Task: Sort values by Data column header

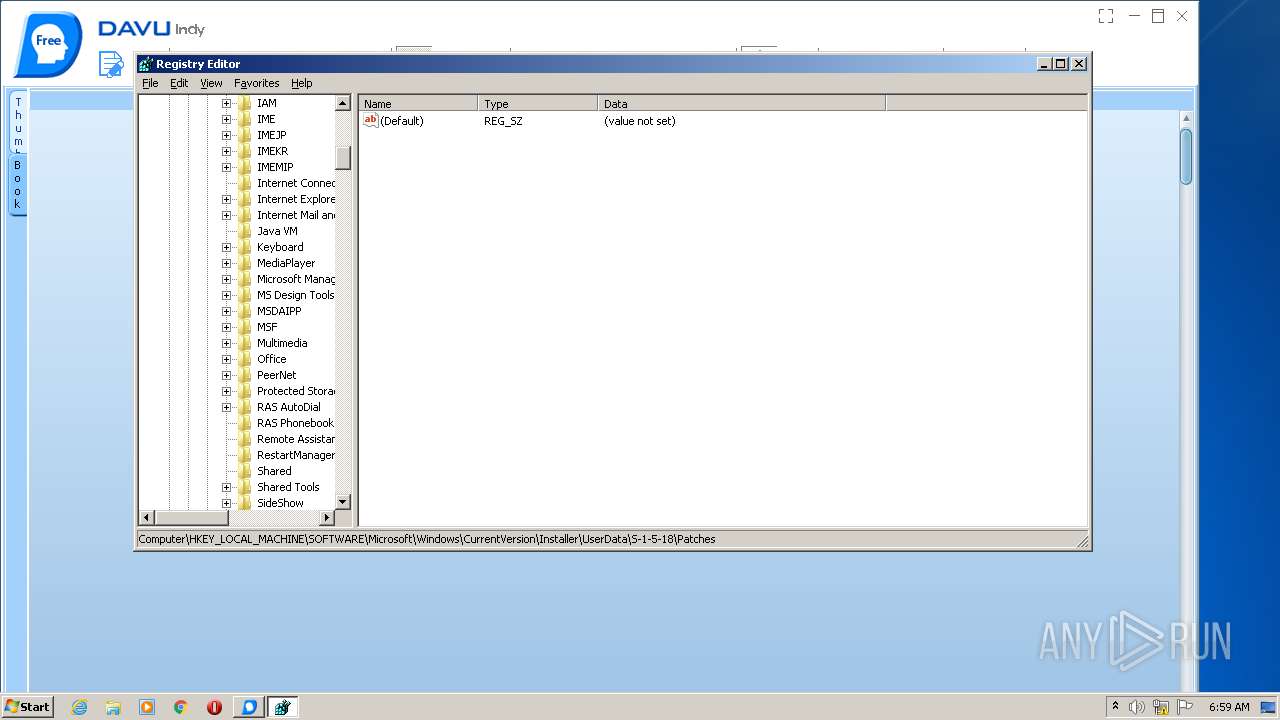Action: [742, 103]
